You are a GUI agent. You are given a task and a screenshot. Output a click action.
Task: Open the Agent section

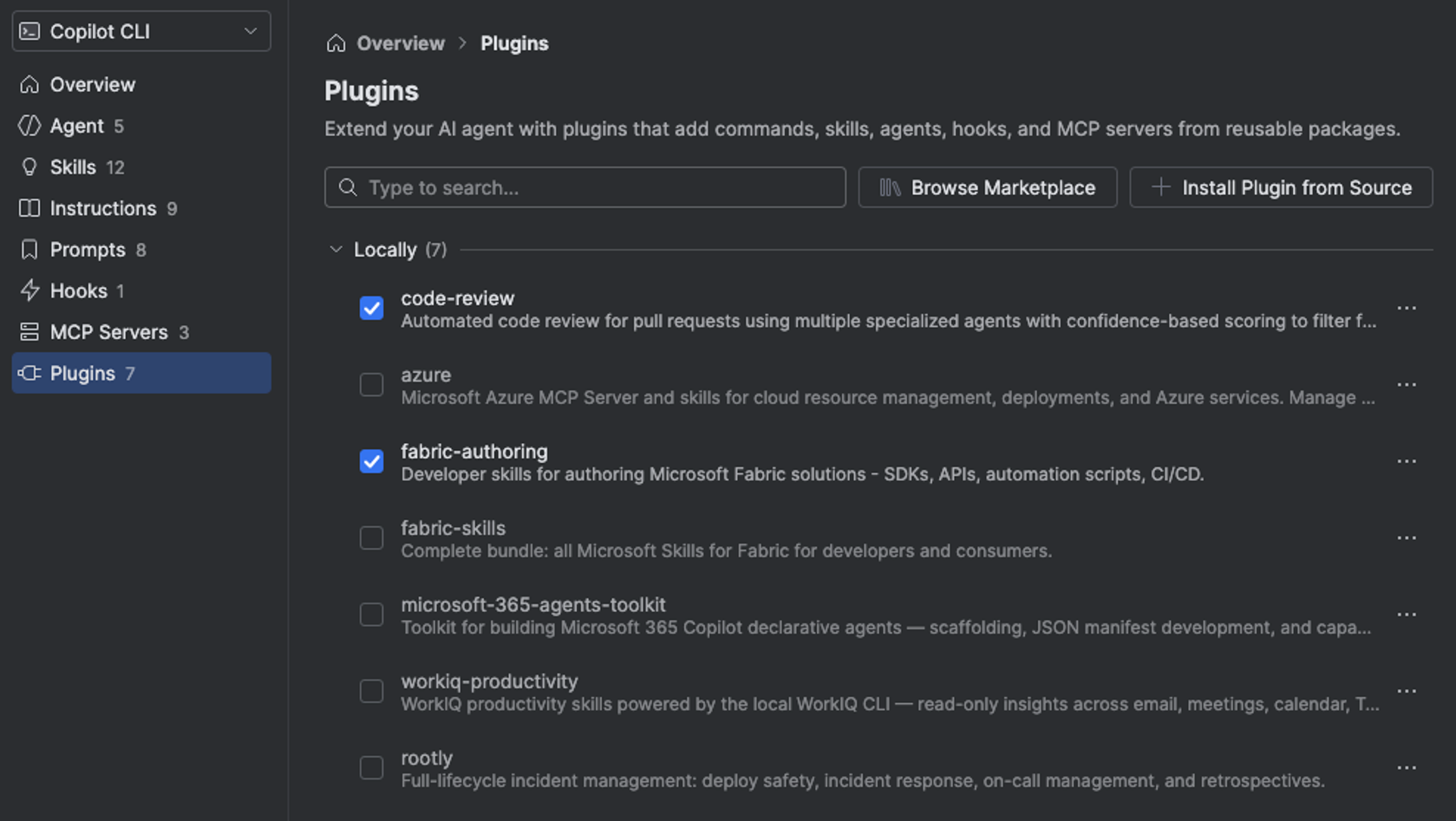pos(141,126)
